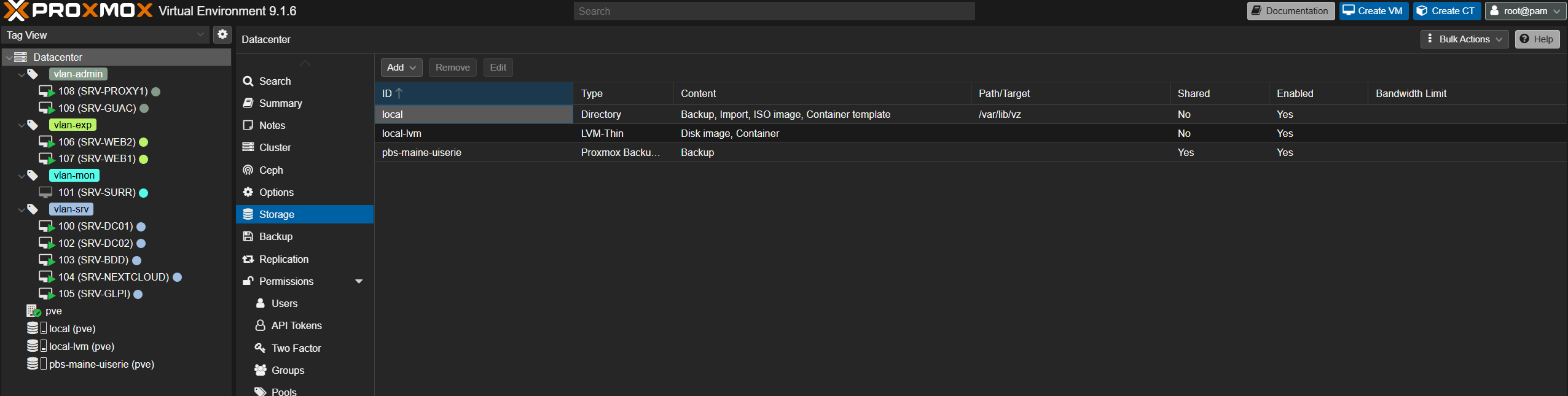The height and width of the screenshot is (396, 1568).
Task: Click the Edit storage button
Action: [x=498, y=68]
